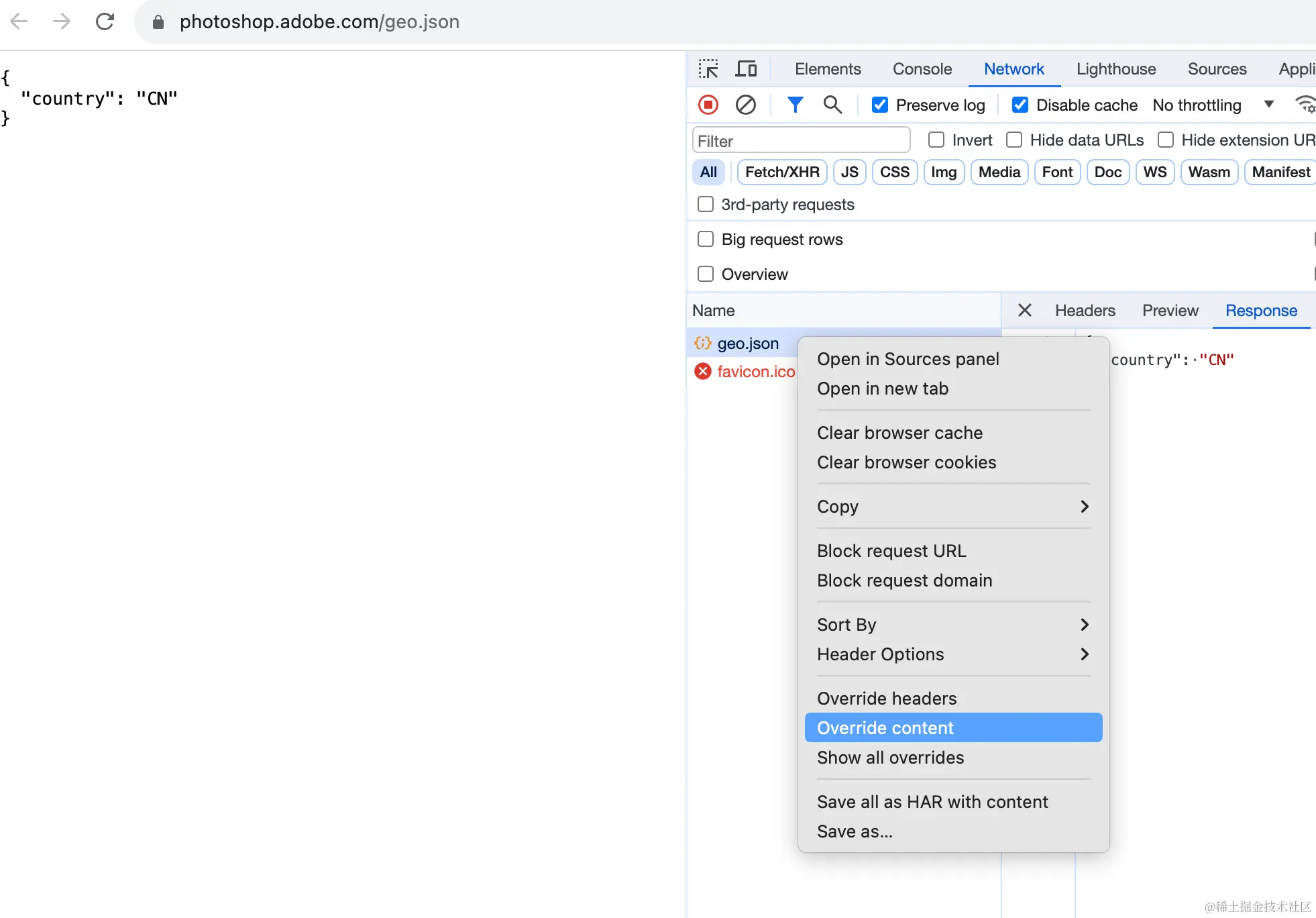Close the request details pane

[x=1024, y=310]
